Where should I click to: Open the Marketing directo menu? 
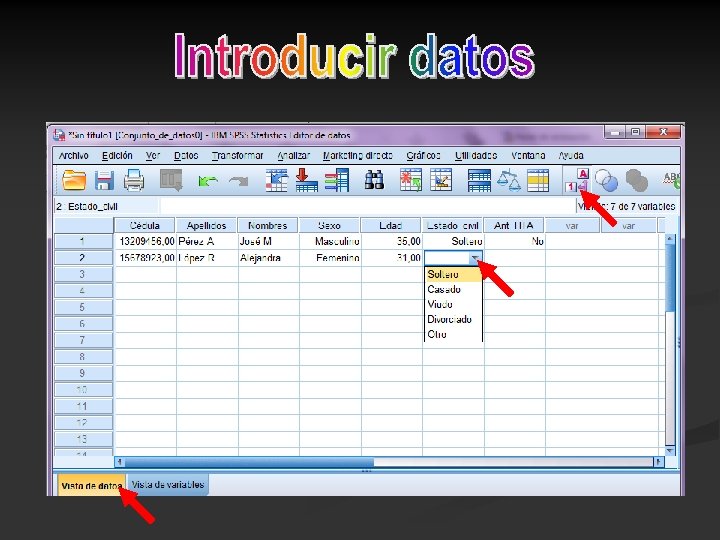[358, 156]
